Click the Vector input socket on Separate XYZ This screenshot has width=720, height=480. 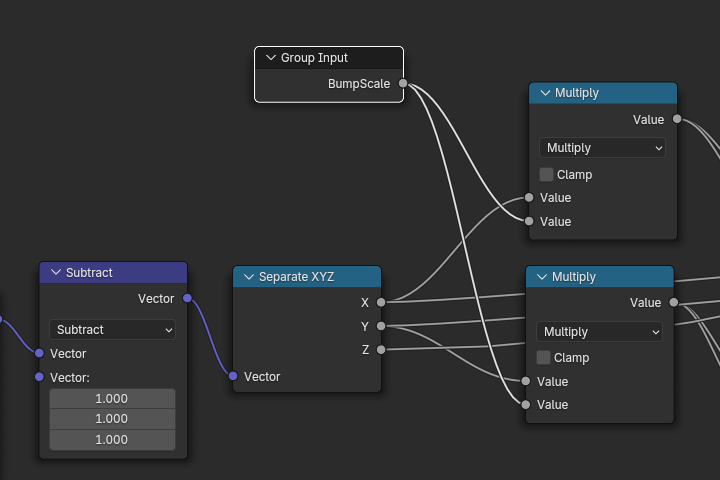coord(233,377)
